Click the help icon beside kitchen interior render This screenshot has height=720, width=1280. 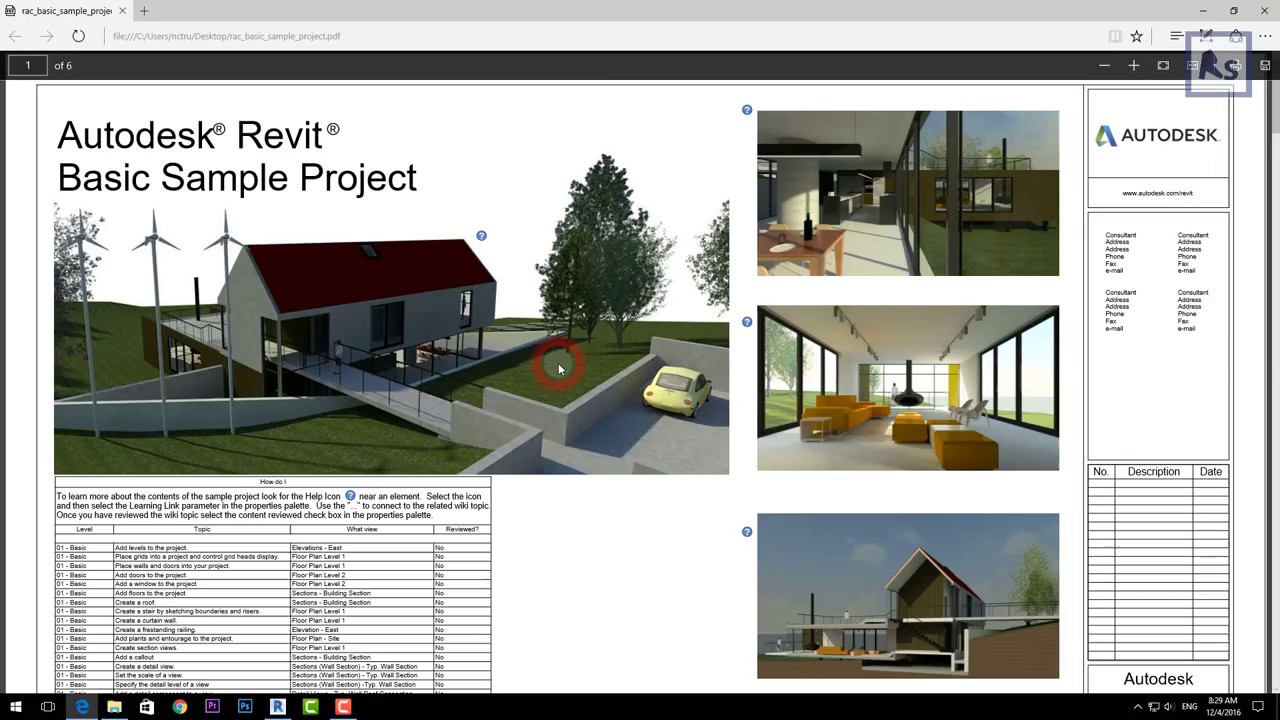[x=747, y=110]
